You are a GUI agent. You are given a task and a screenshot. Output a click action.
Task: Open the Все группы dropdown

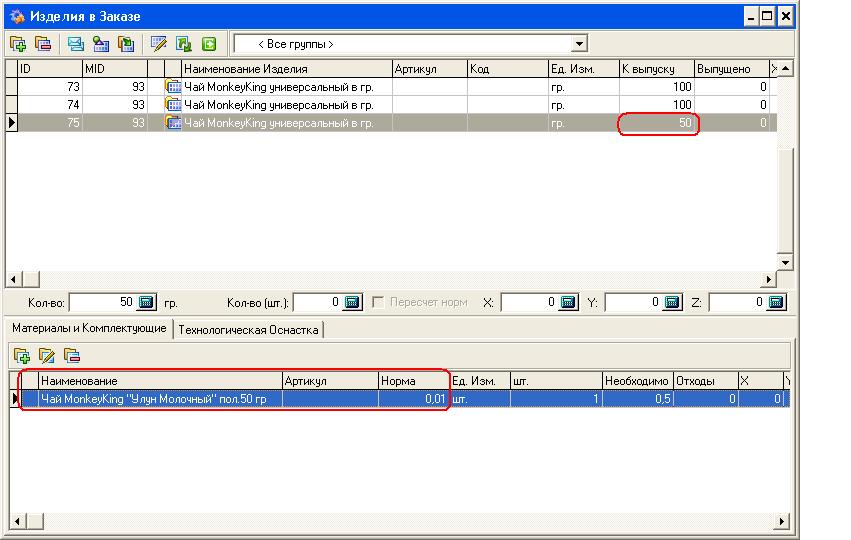point(579,44)
